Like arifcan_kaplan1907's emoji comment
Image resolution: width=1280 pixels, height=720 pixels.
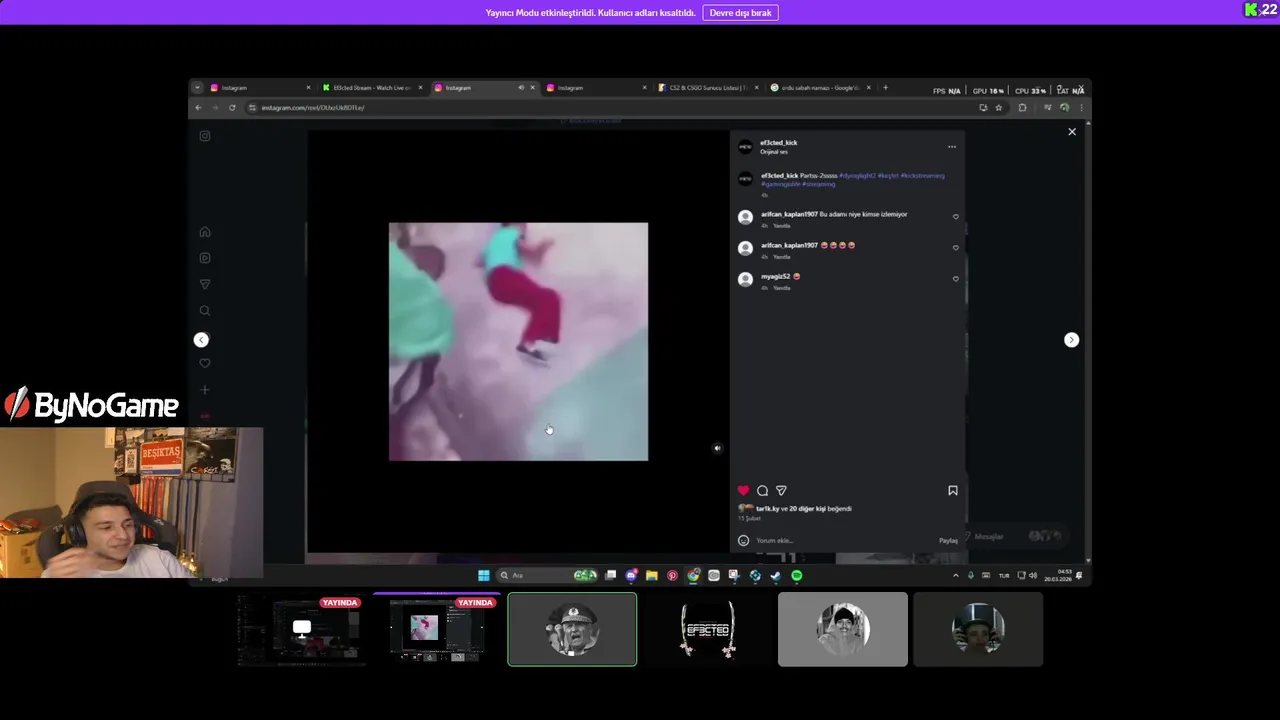point(956,248)
